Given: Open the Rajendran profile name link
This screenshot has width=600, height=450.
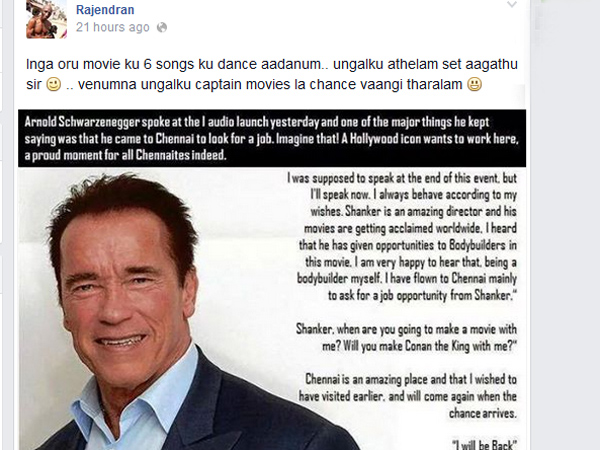Looking at the screenshot, I should (x=105, y=10).
